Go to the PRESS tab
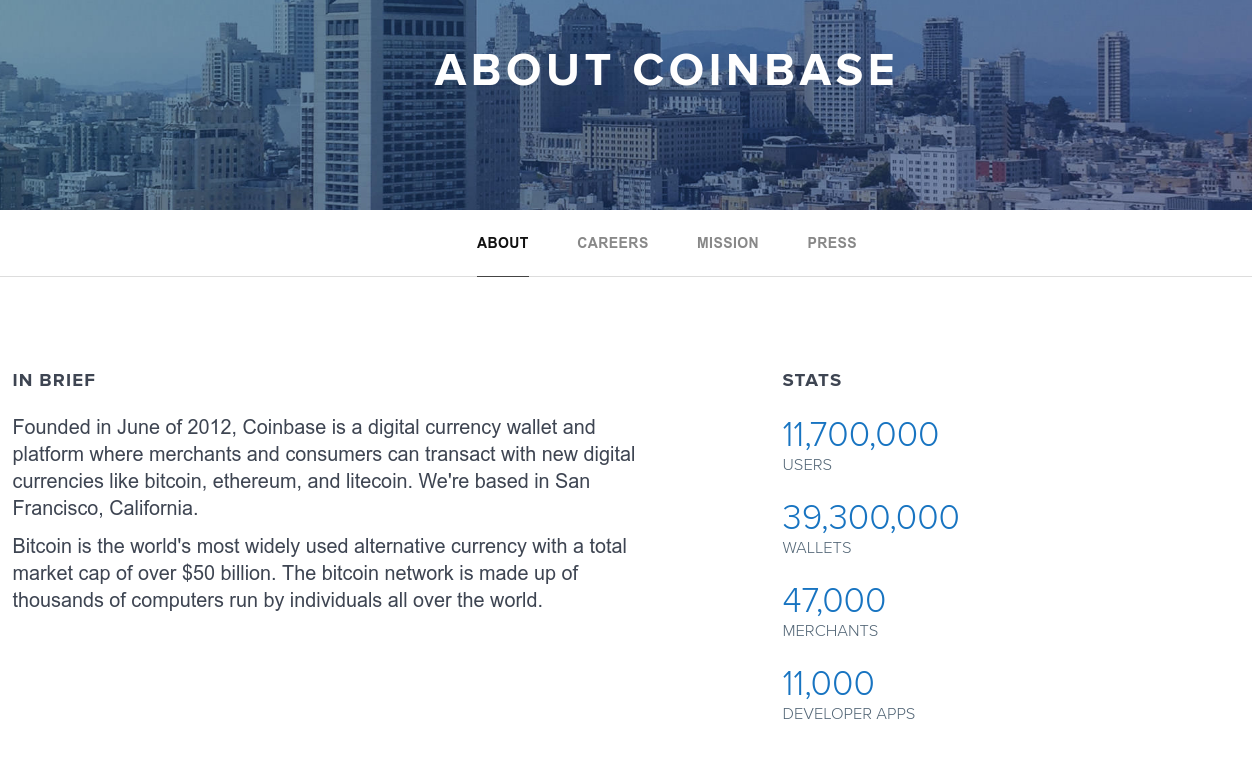The width and height of the screenshot is (1252, 765). coord(832,243)
